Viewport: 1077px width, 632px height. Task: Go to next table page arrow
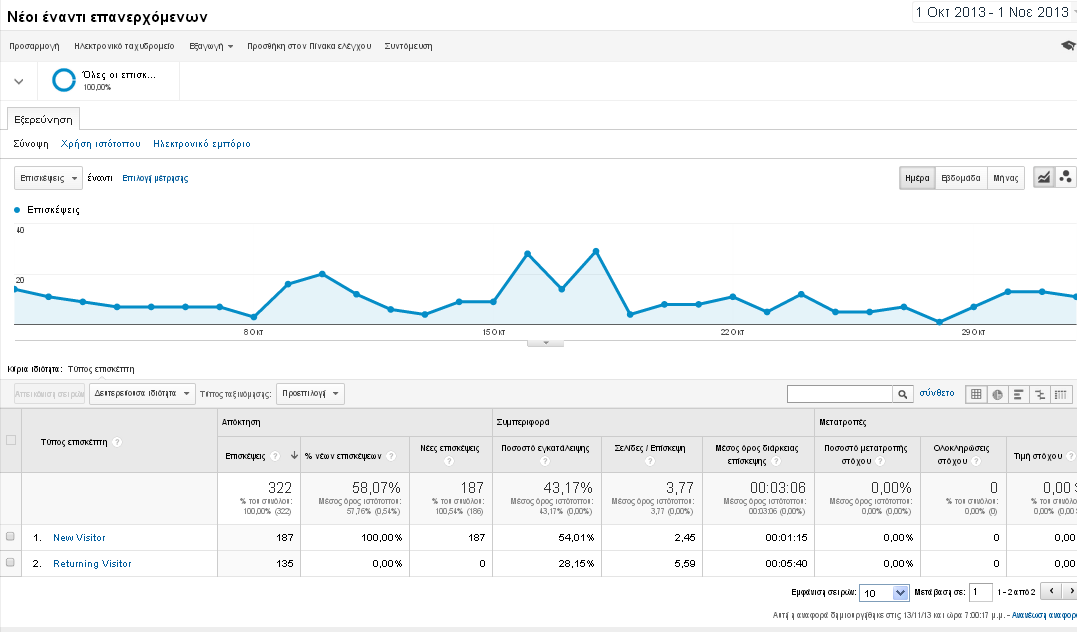pos(1070,591)
